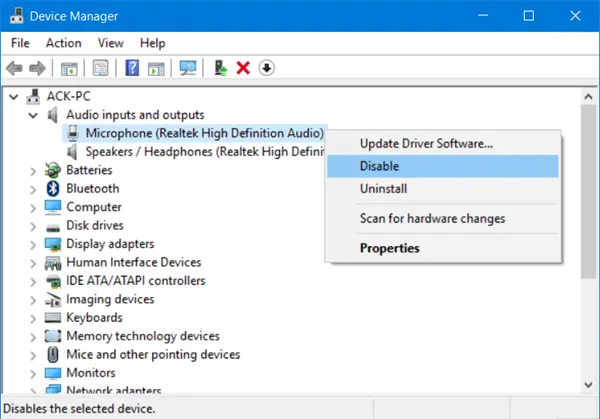Image resolution: width=600 pixels, height=419 pixels.
Task: Expand the Keyboards category
Action: [33, 318]
